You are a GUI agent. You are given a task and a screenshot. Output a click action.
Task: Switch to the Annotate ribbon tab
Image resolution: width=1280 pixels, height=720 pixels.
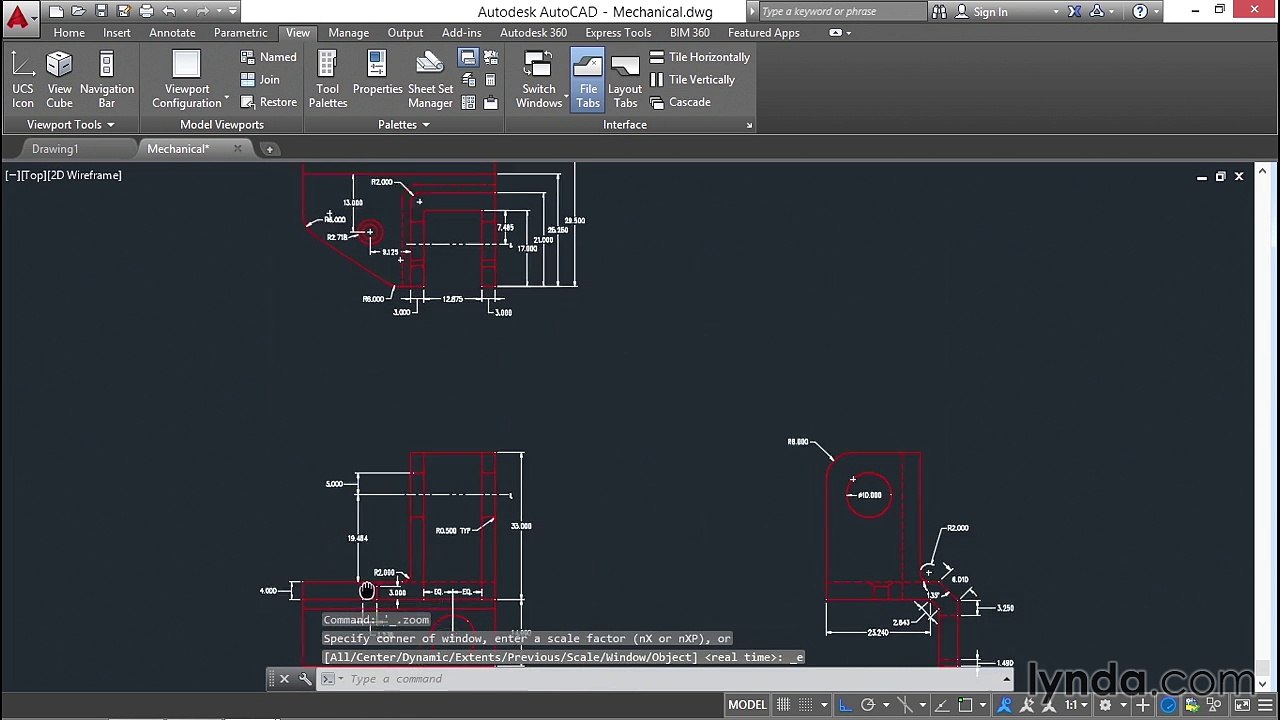click(x=172, y=33)
